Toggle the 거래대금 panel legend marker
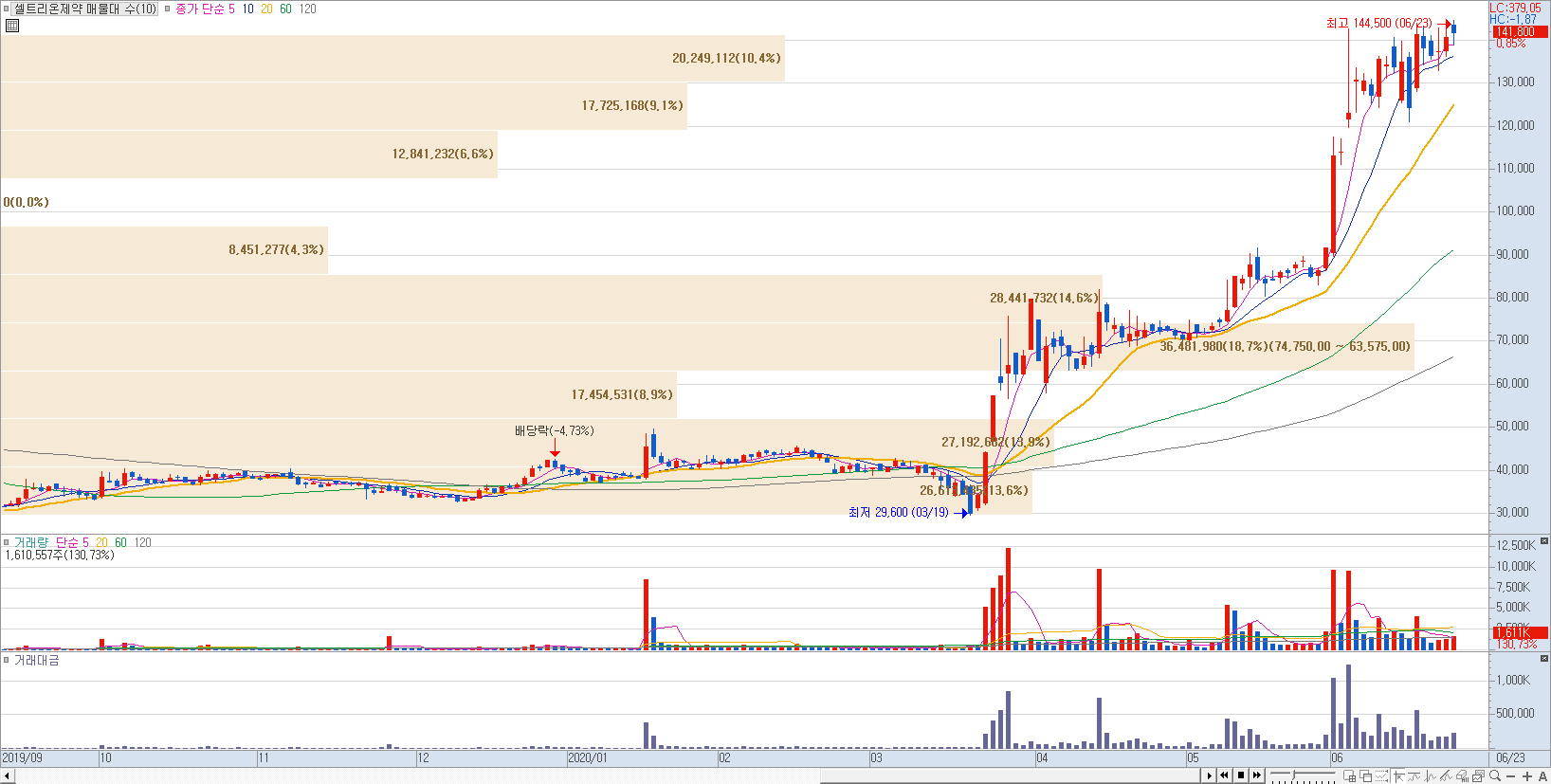 6,660
